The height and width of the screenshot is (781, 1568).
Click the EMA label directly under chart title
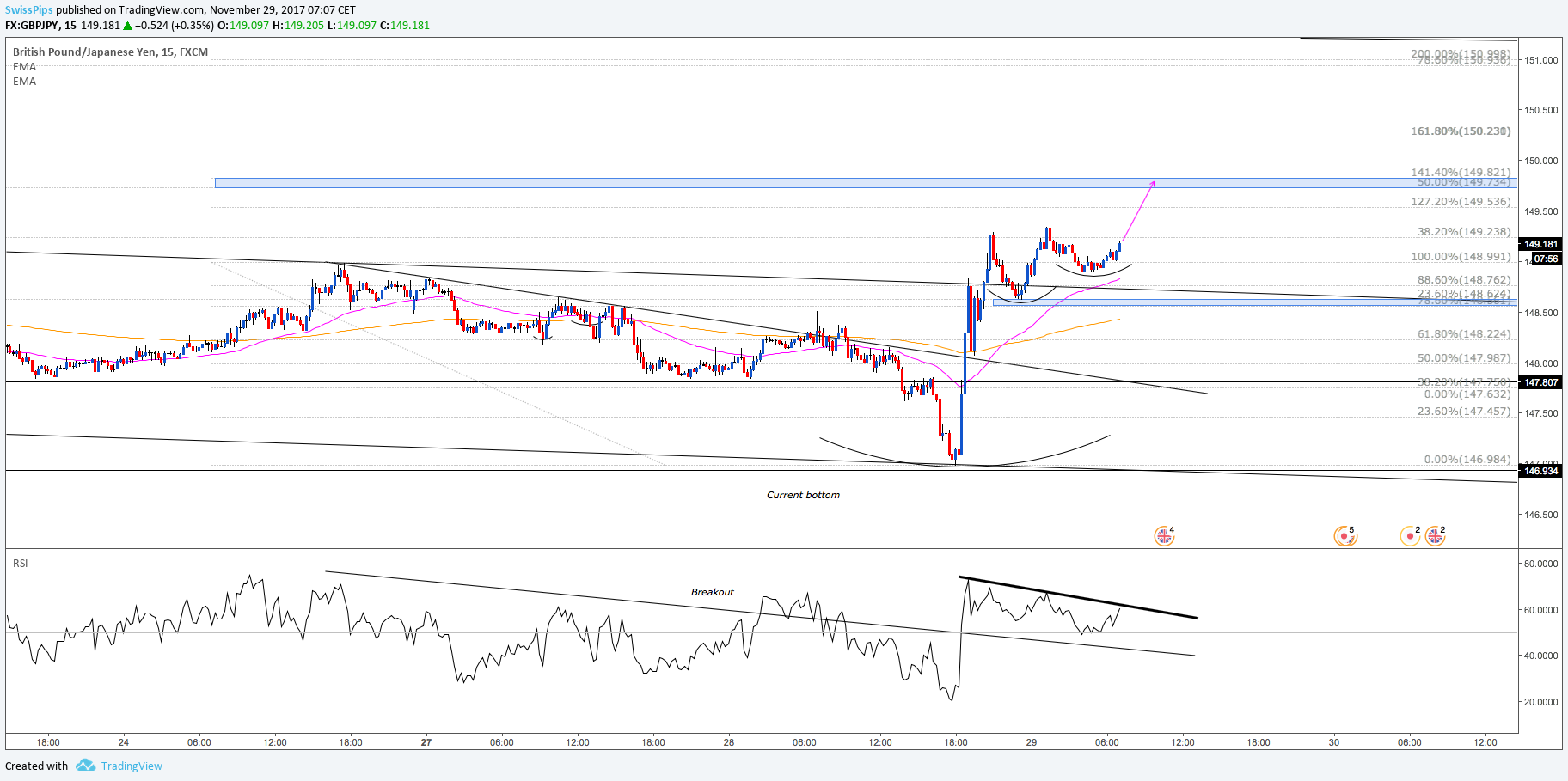click(x=24, y=66)
